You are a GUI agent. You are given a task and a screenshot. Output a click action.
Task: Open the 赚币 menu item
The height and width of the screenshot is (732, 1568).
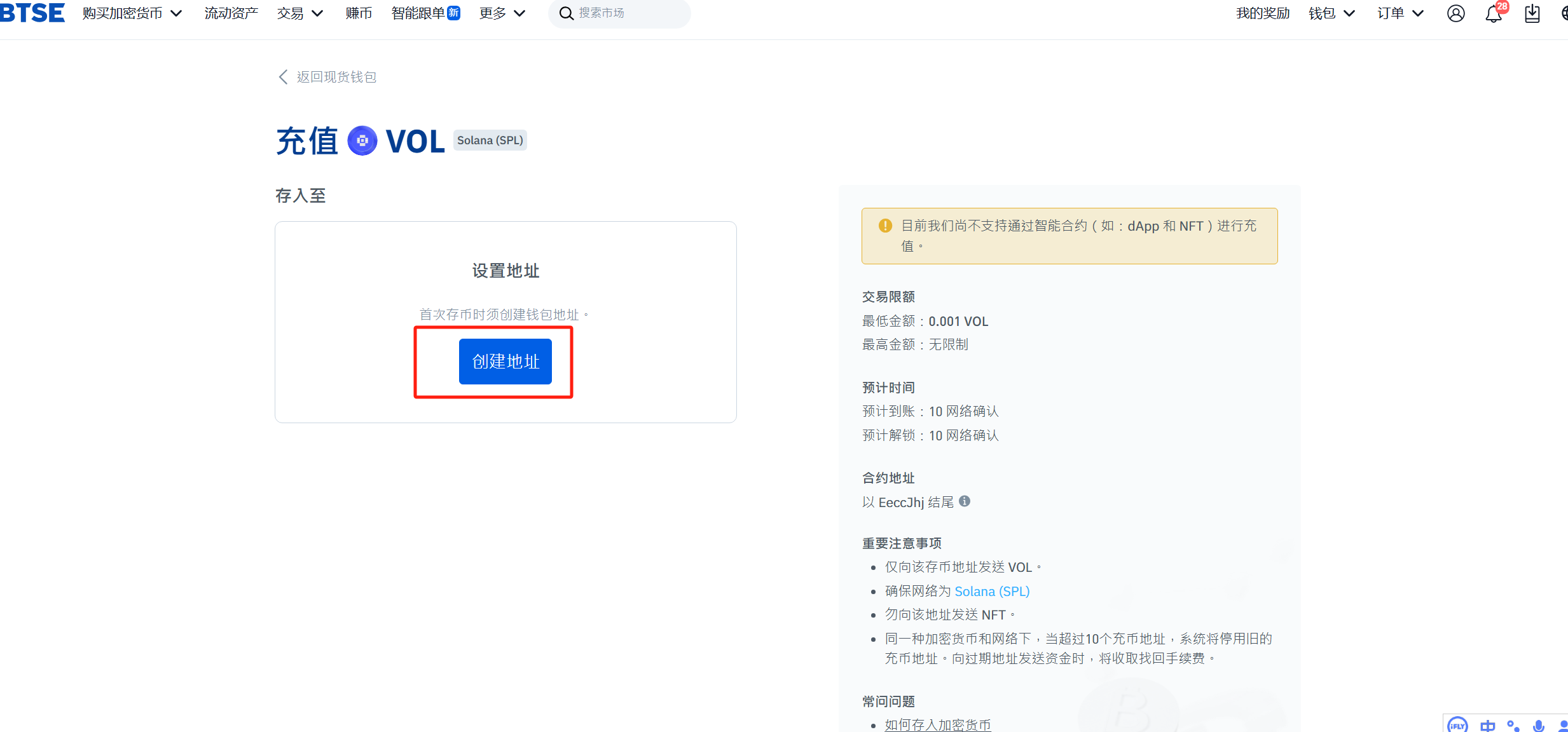click(359, 13)
